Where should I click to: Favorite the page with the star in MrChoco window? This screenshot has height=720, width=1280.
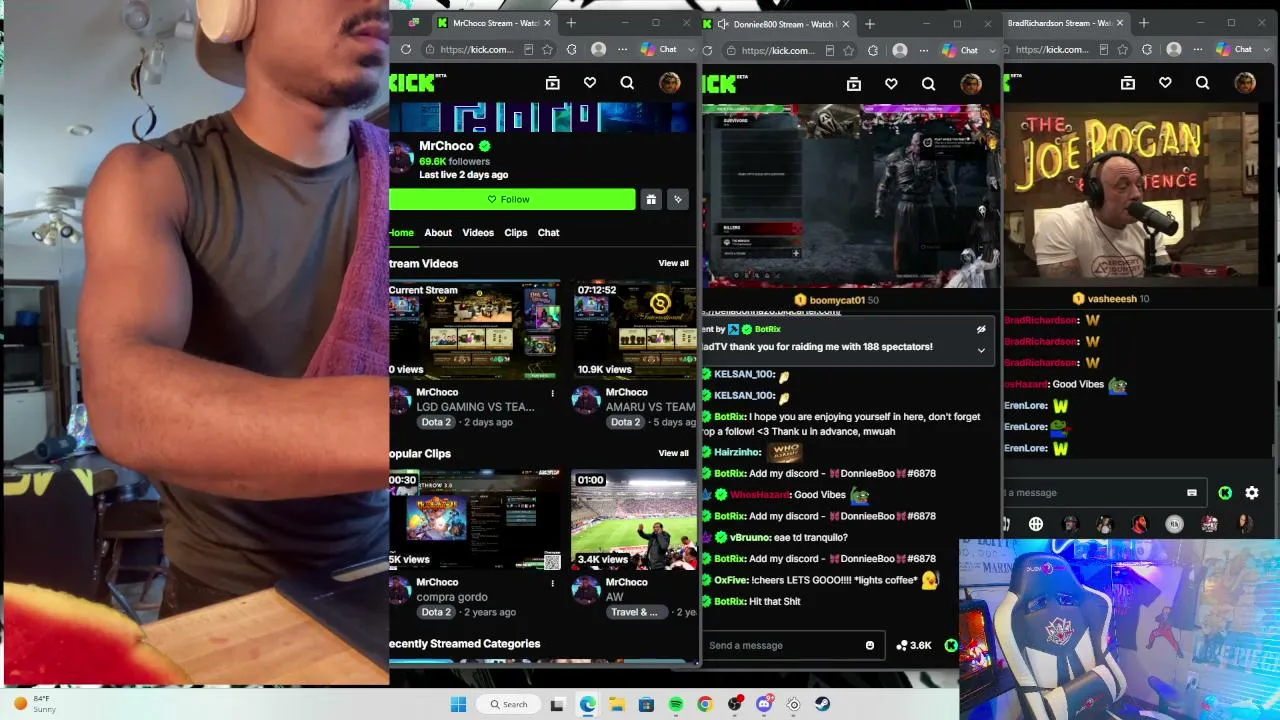pos(548,49)
